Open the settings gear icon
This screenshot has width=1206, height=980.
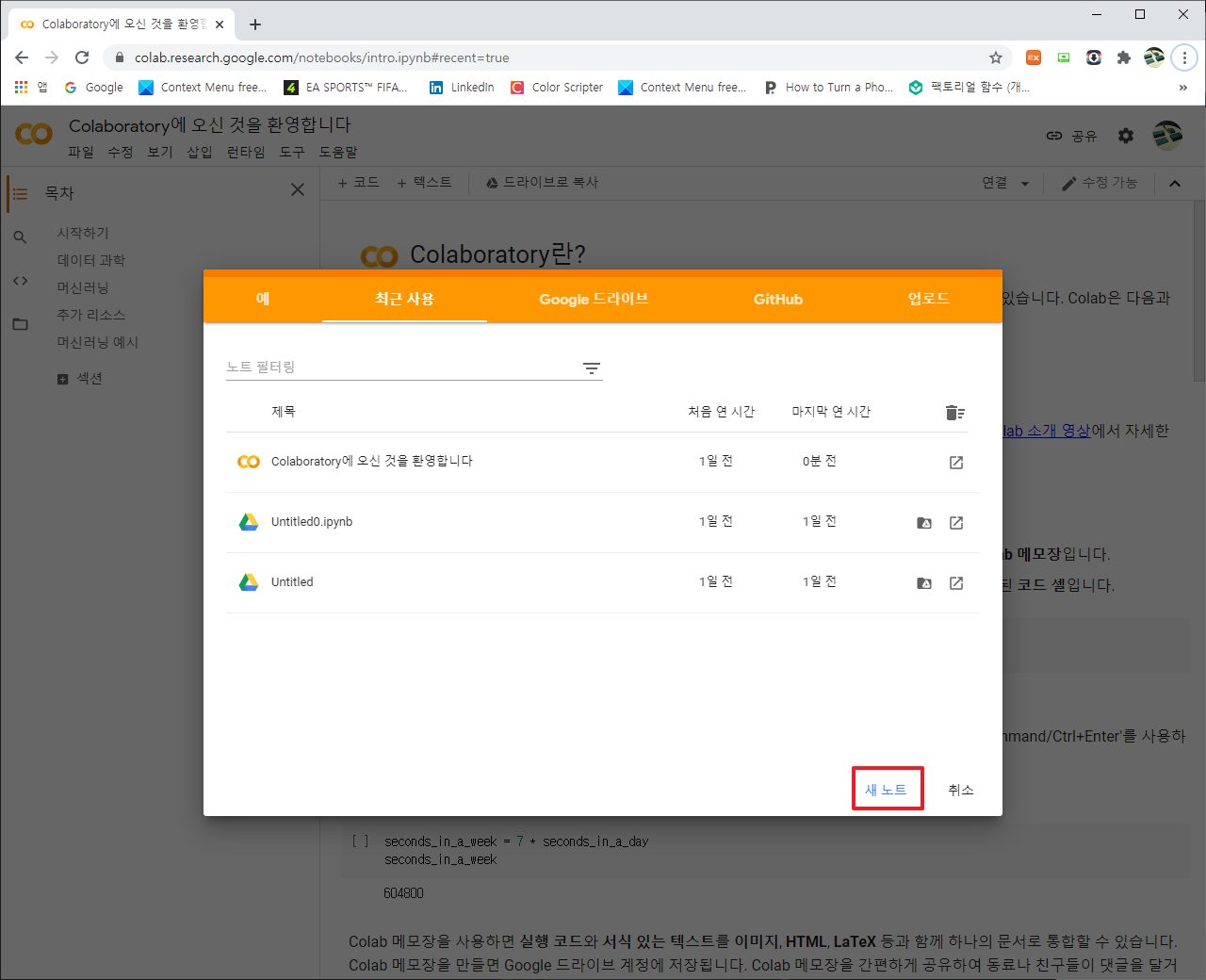(1126, 136)
